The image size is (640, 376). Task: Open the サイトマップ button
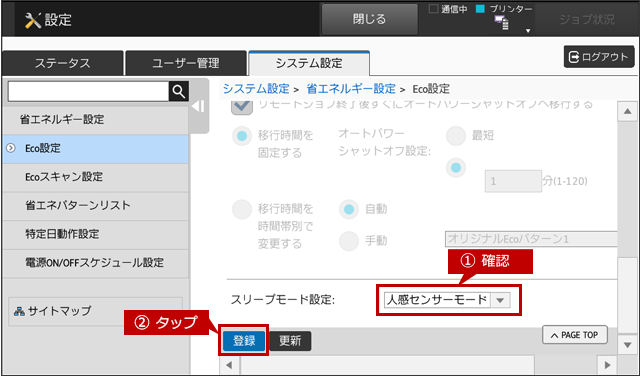pyautogui.click(x=96, y=311)
